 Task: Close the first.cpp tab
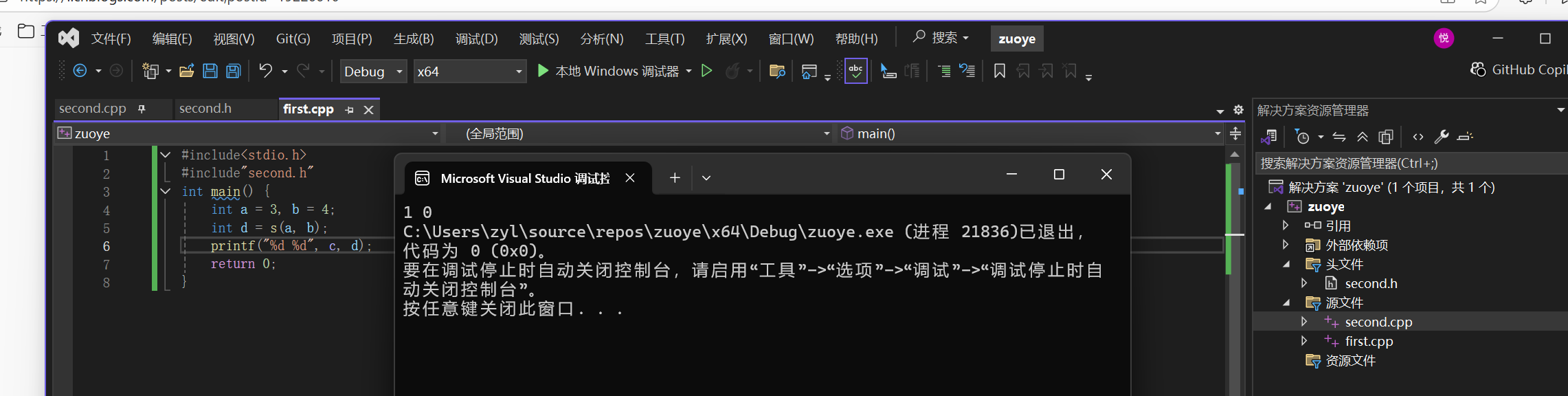(369, 110)
